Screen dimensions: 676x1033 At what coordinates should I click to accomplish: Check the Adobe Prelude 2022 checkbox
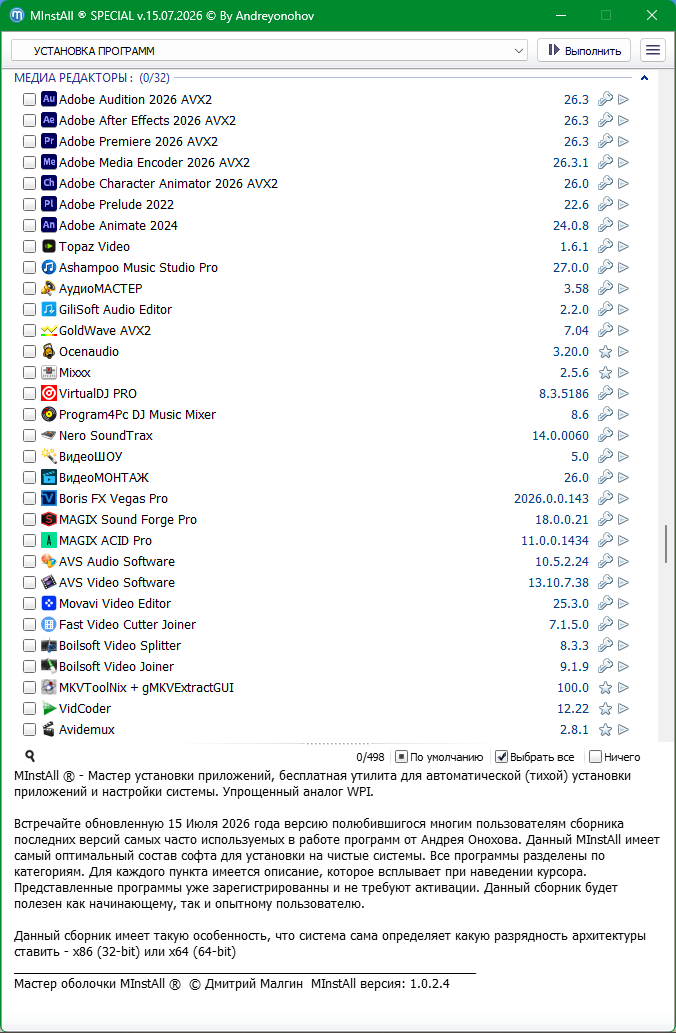(x=29, y=204)
